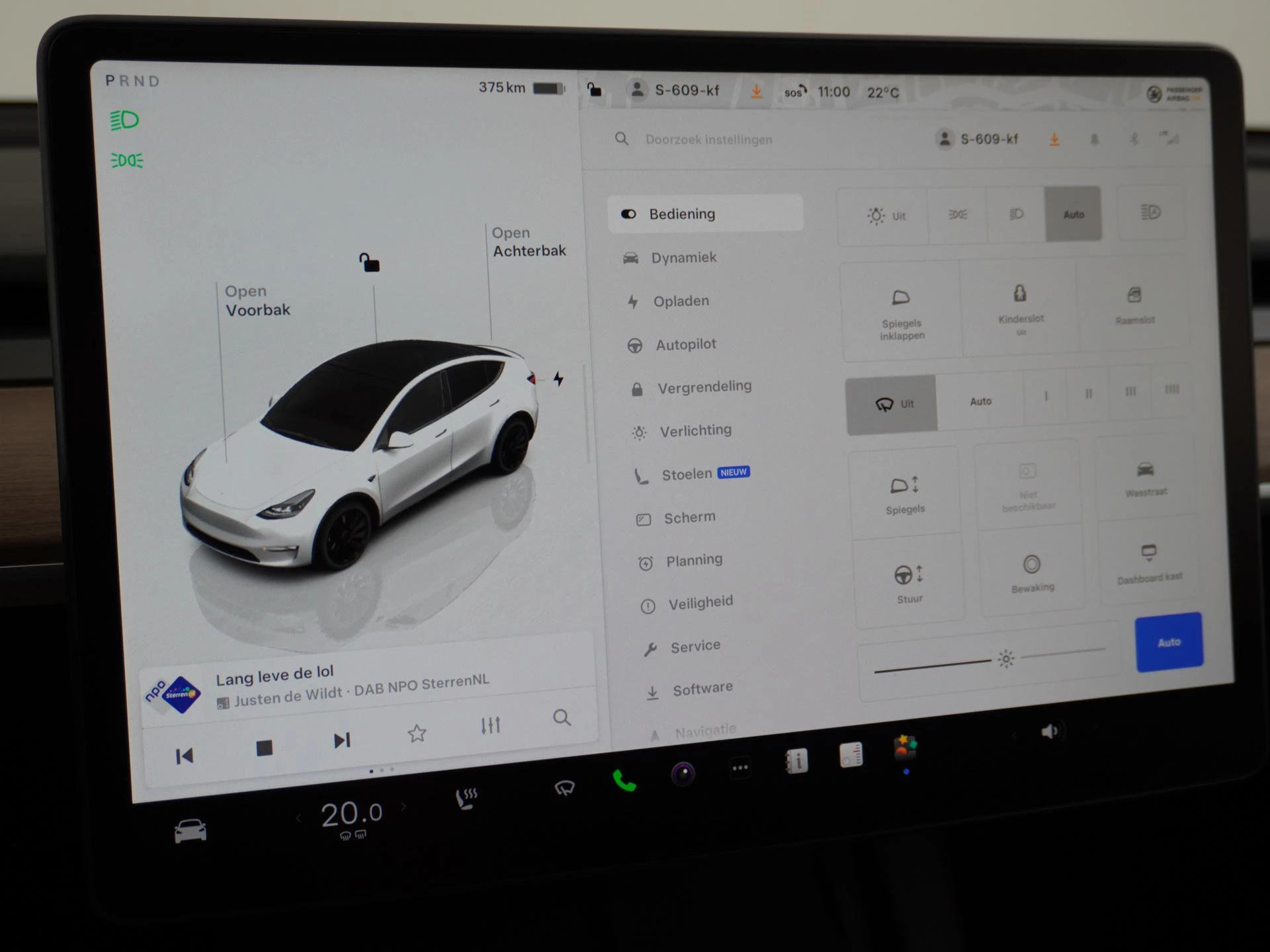Tap the Bluetooth icon in settings header
1270x952 pixels.
tap(1134, 139)
